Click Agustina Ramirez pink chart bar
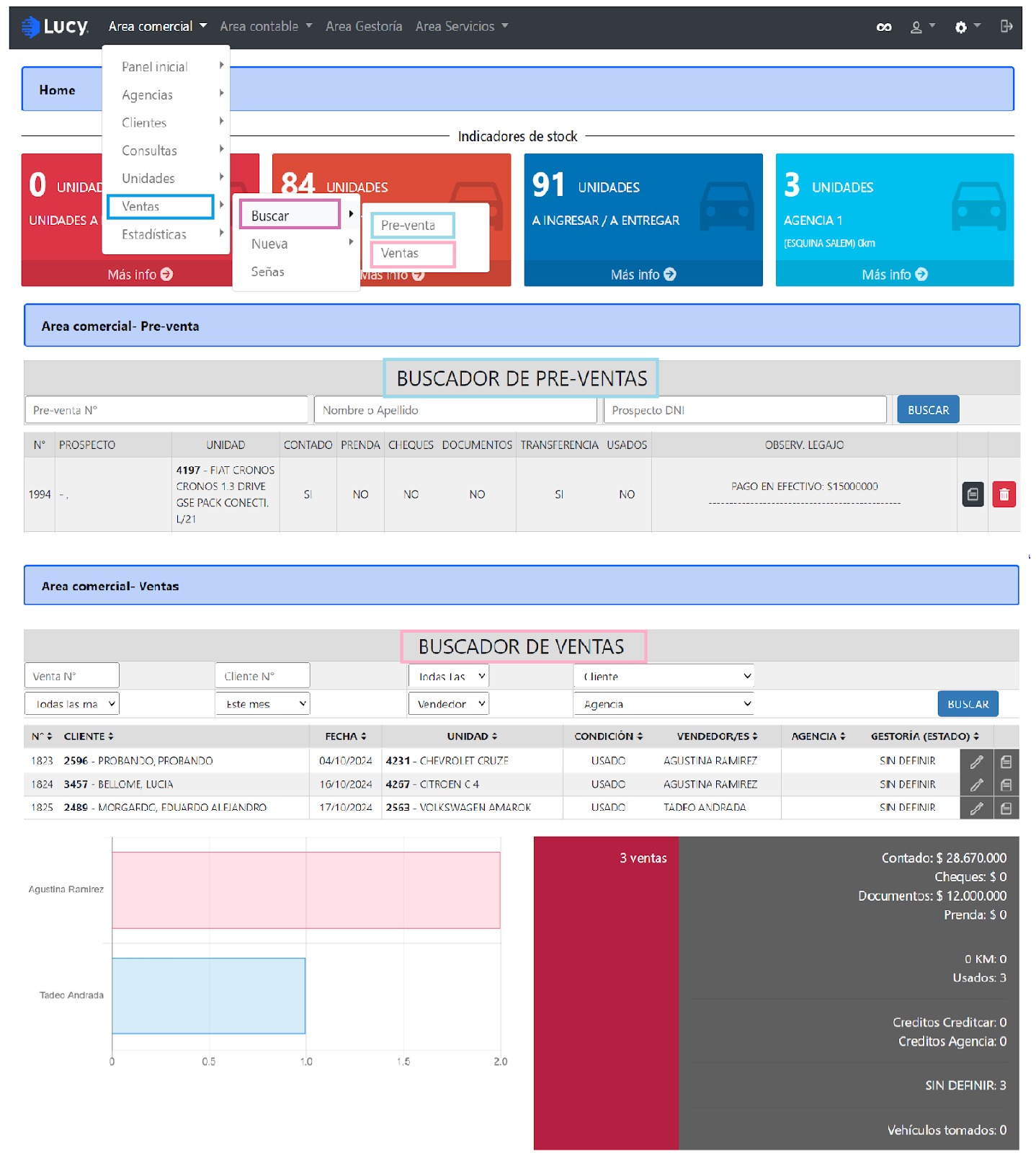Screen dimensions: 1036x1153 tap(306, 891)
